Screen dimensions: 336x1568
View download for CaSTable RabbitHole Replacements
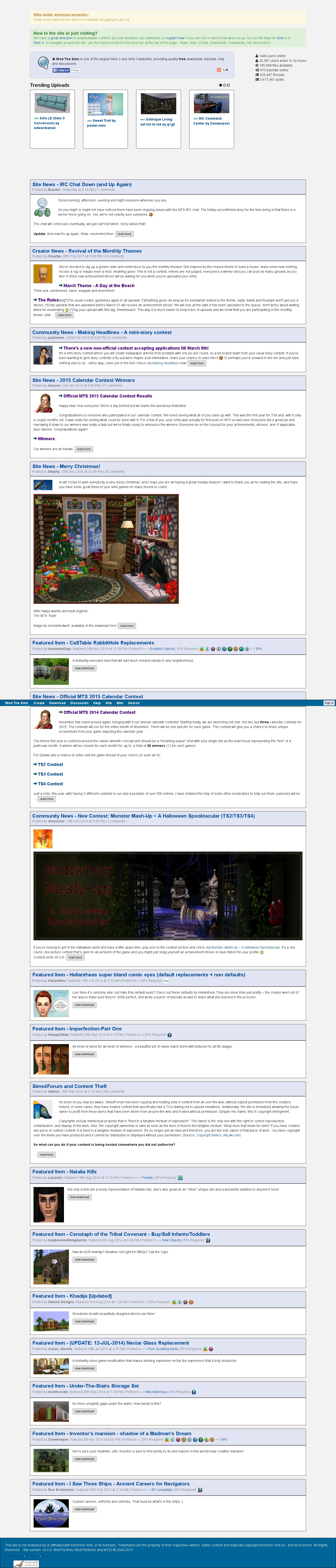[x=84, y=668]
